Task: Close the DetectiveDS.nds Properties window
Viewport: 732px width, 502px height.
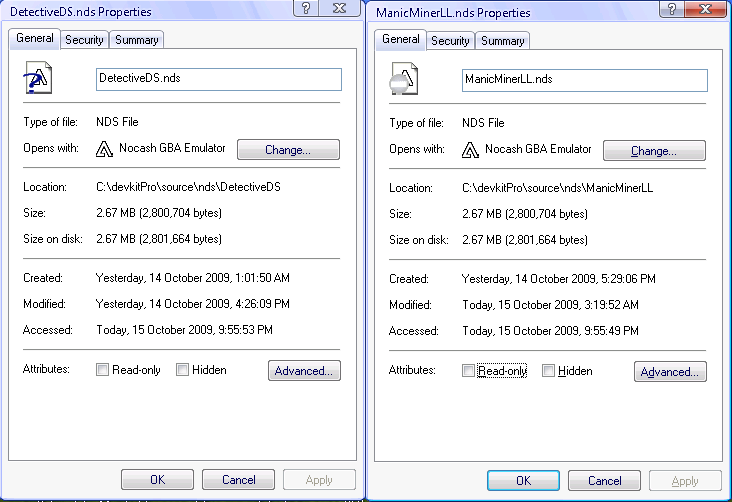Action: [343, 9]
